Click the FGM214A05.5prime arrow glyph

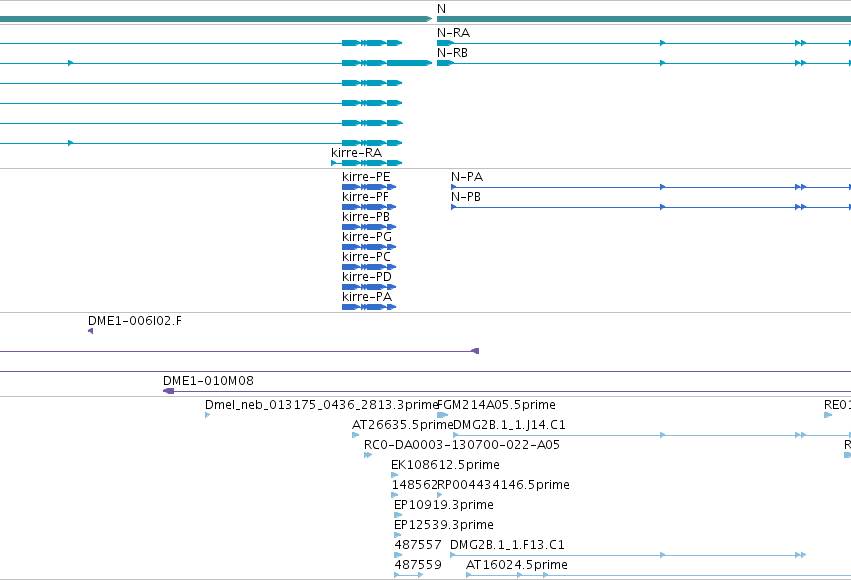coord(442,415)
